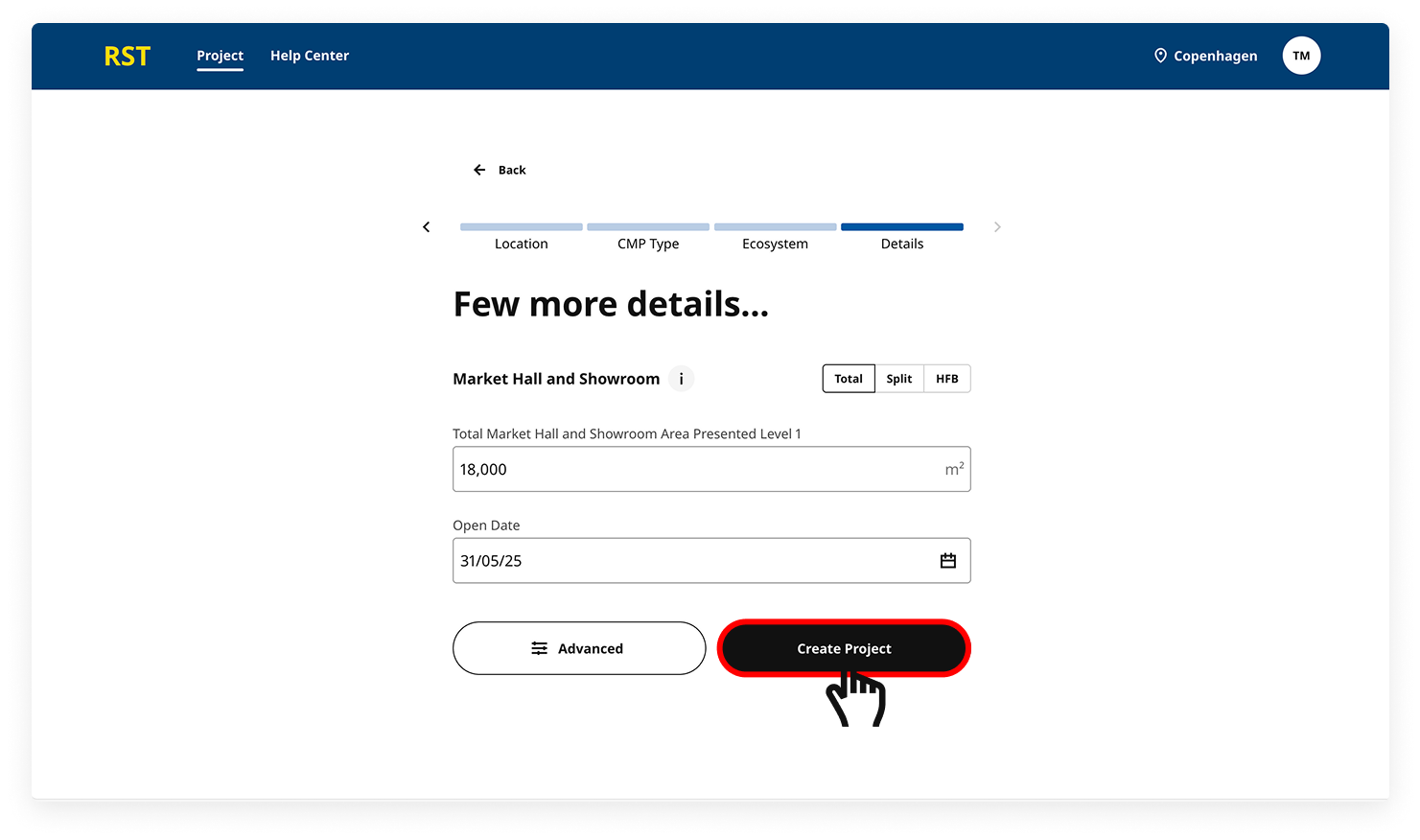
Task: Open the Project nav tab
Action: click(220, 56)
